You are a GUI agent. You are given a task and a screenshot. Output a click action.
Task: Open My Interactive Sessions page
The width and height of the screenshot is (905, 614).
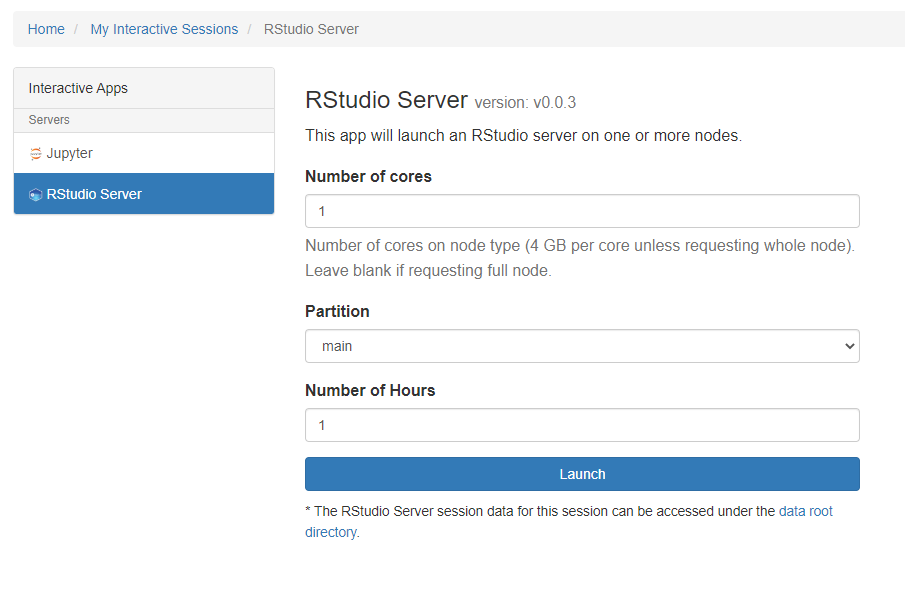click(x=164, y=29)
